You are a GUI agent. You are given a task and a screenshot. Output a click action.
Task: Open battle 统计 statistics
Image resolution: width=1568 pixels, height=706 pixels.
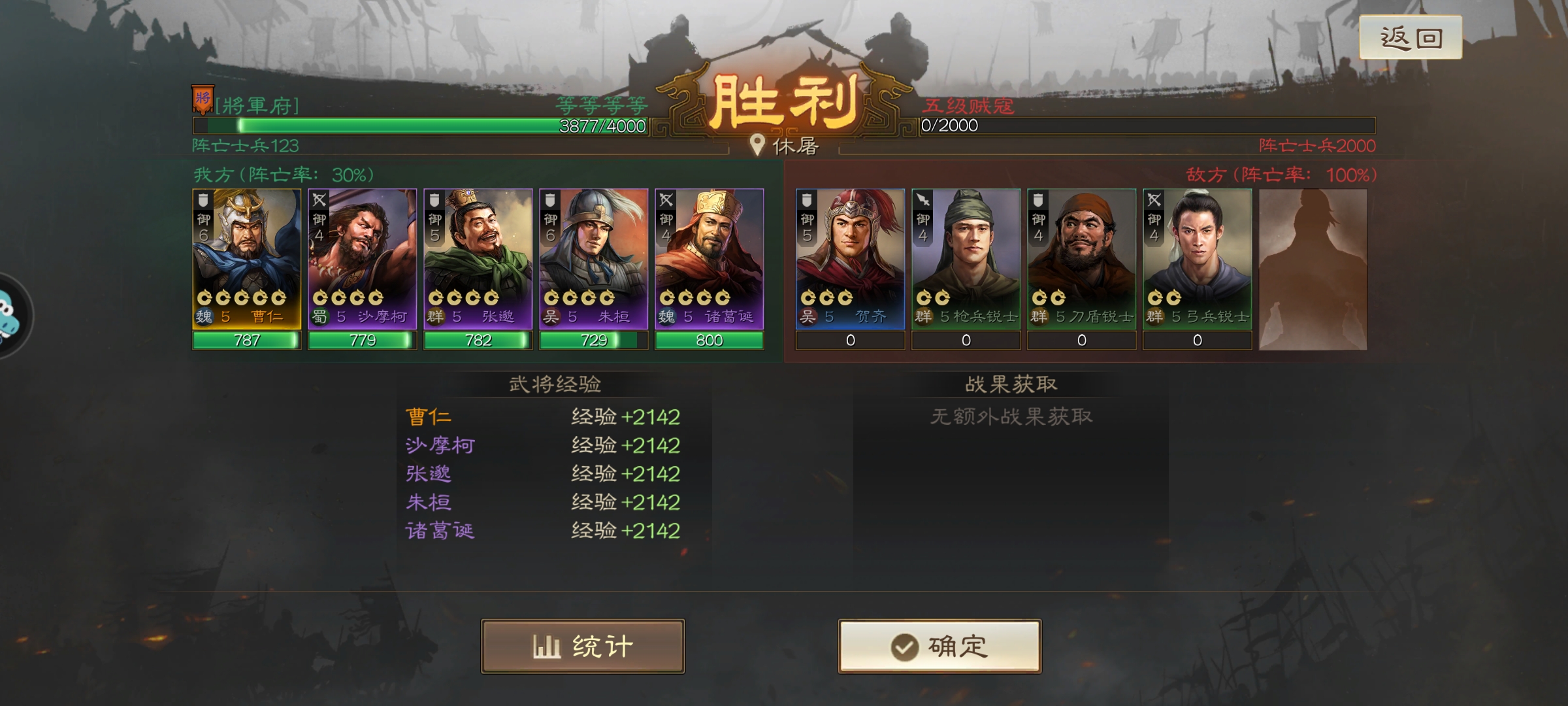tap(583, 647)
